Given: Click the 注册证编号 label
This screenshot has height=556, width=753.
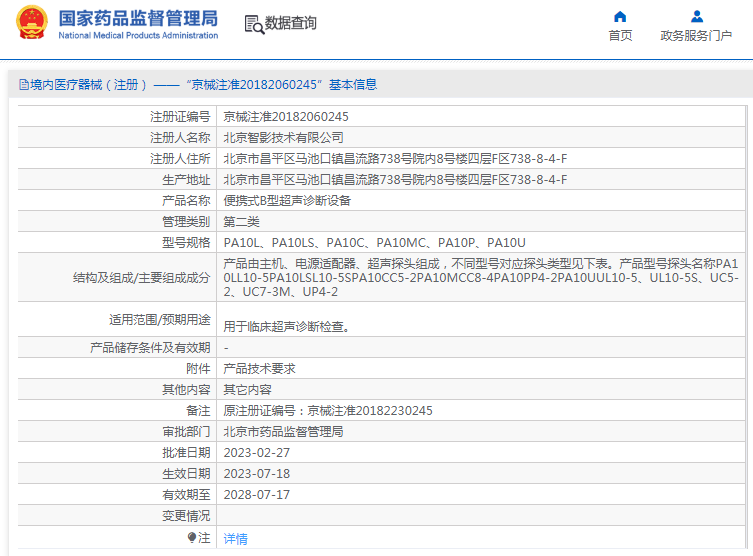Looking at the screenshot, I should pos(180,117).
